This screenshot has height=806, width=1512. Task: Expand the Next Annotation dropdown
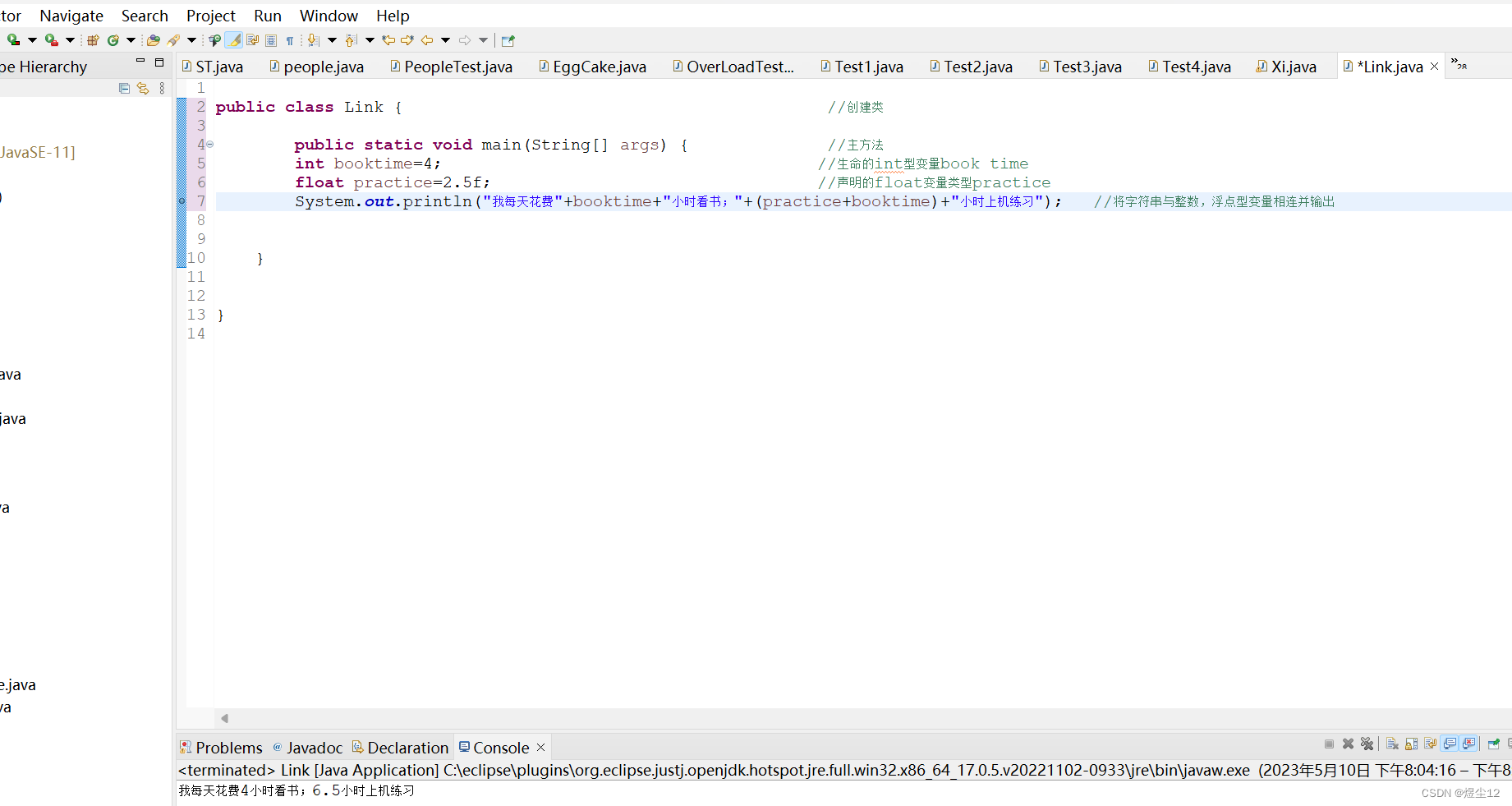tap(332, 39)
